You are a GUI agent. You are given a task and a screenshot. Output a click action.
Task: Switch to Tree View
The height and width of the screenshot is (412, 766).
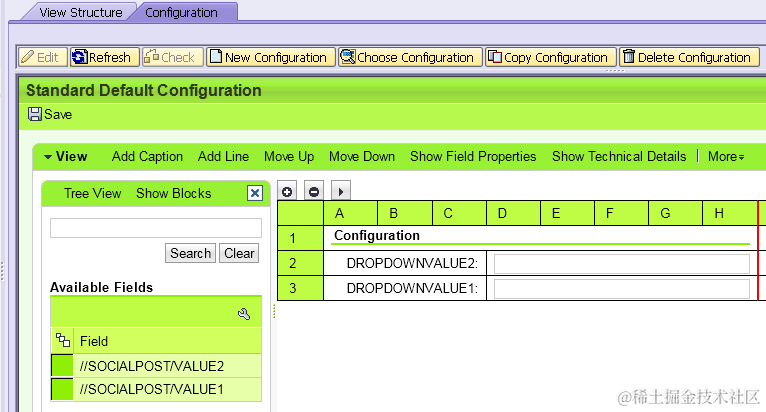point(92,194)
